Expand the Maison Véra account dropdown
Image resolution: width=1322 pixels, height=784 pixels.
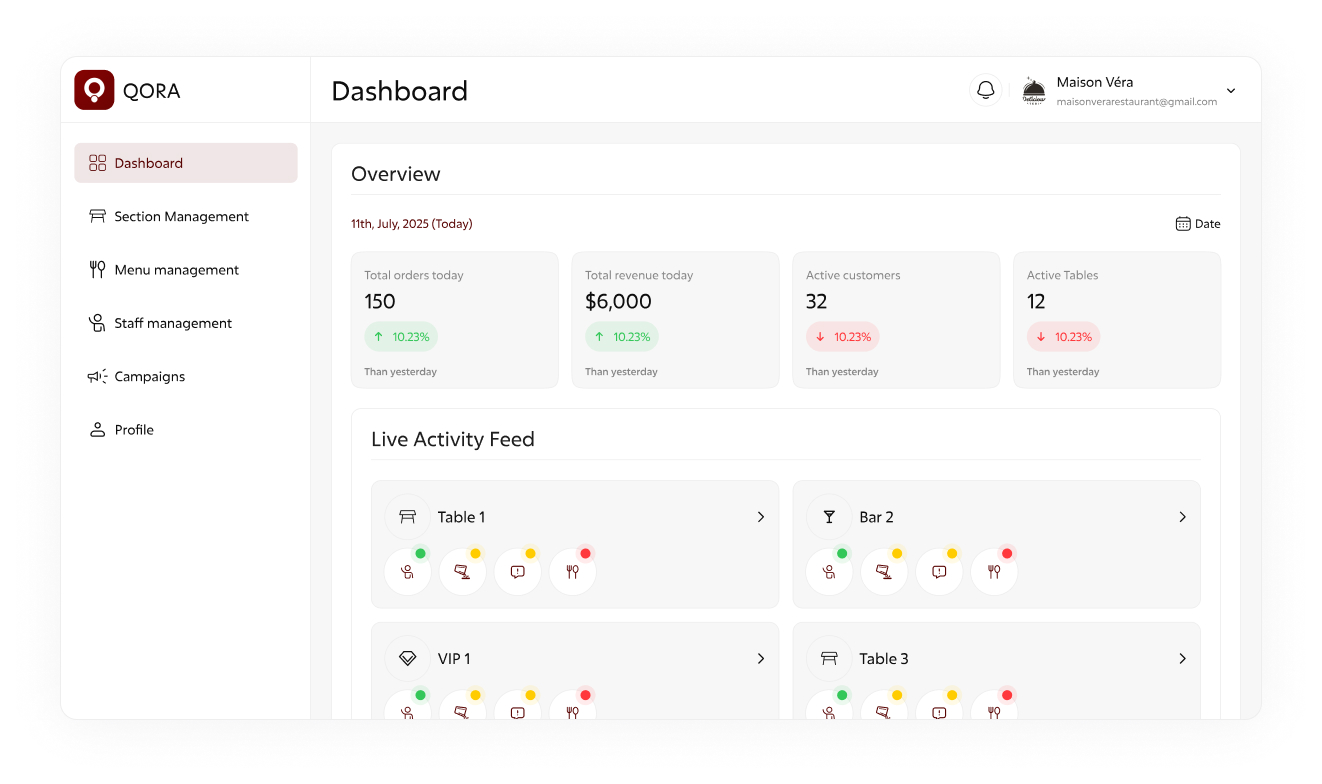tap(1231, 91)
